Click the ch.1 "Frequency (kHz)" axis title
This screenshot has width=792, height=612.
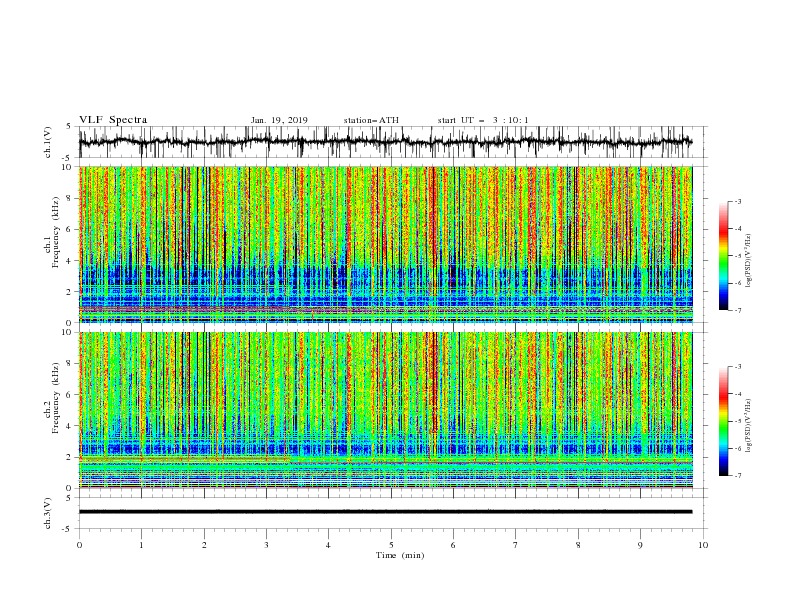click(x=55, y=232)
